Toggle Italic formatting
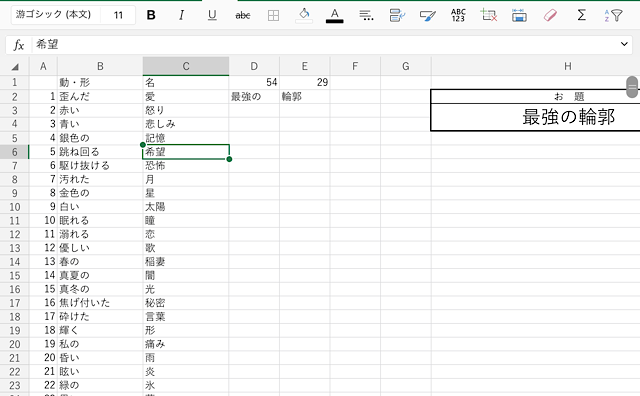 tap(181, 16)
